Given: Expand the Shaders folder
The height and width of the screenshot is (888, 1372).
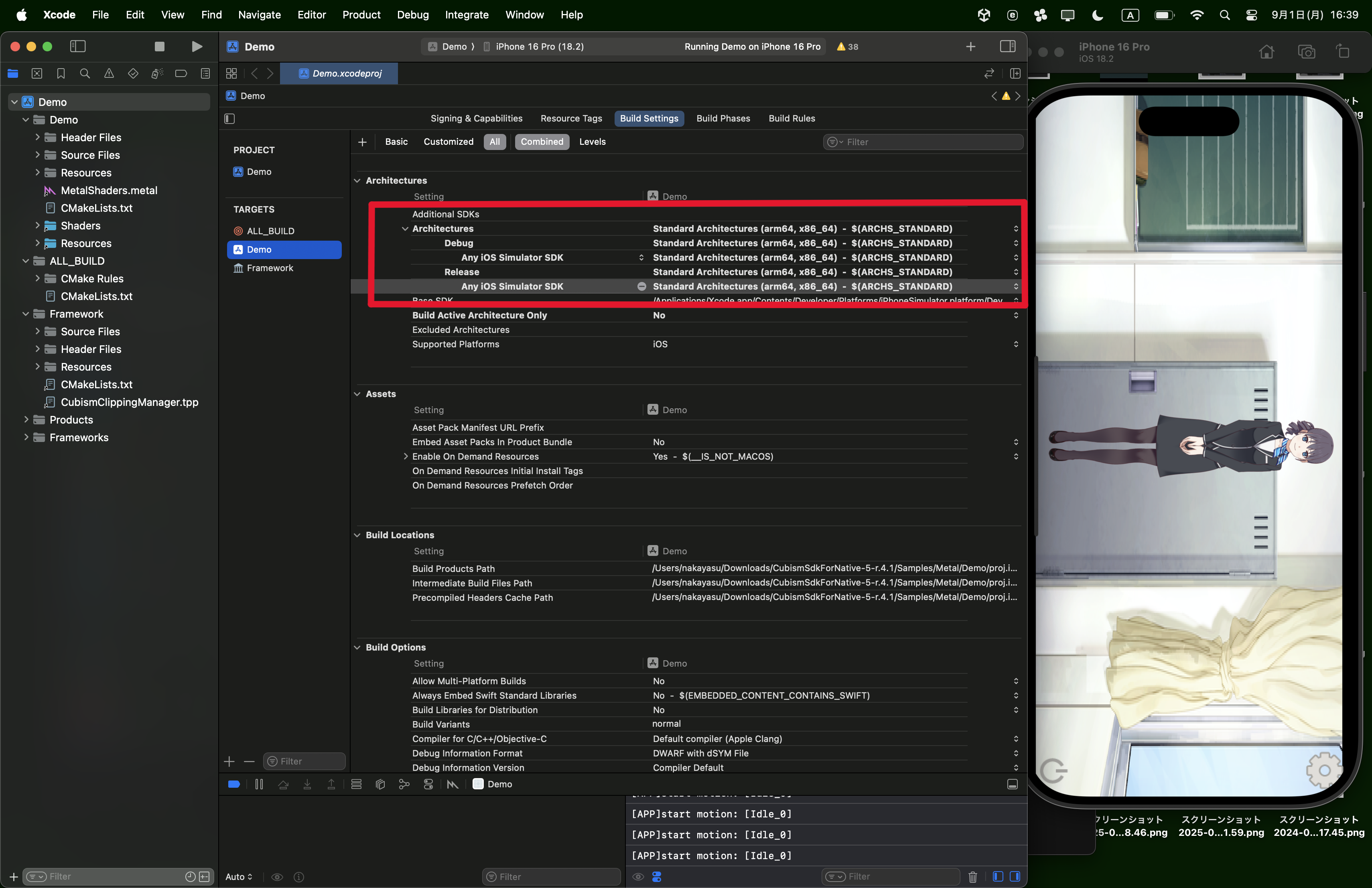Looking at the screenshot, I should click(37, 225).
